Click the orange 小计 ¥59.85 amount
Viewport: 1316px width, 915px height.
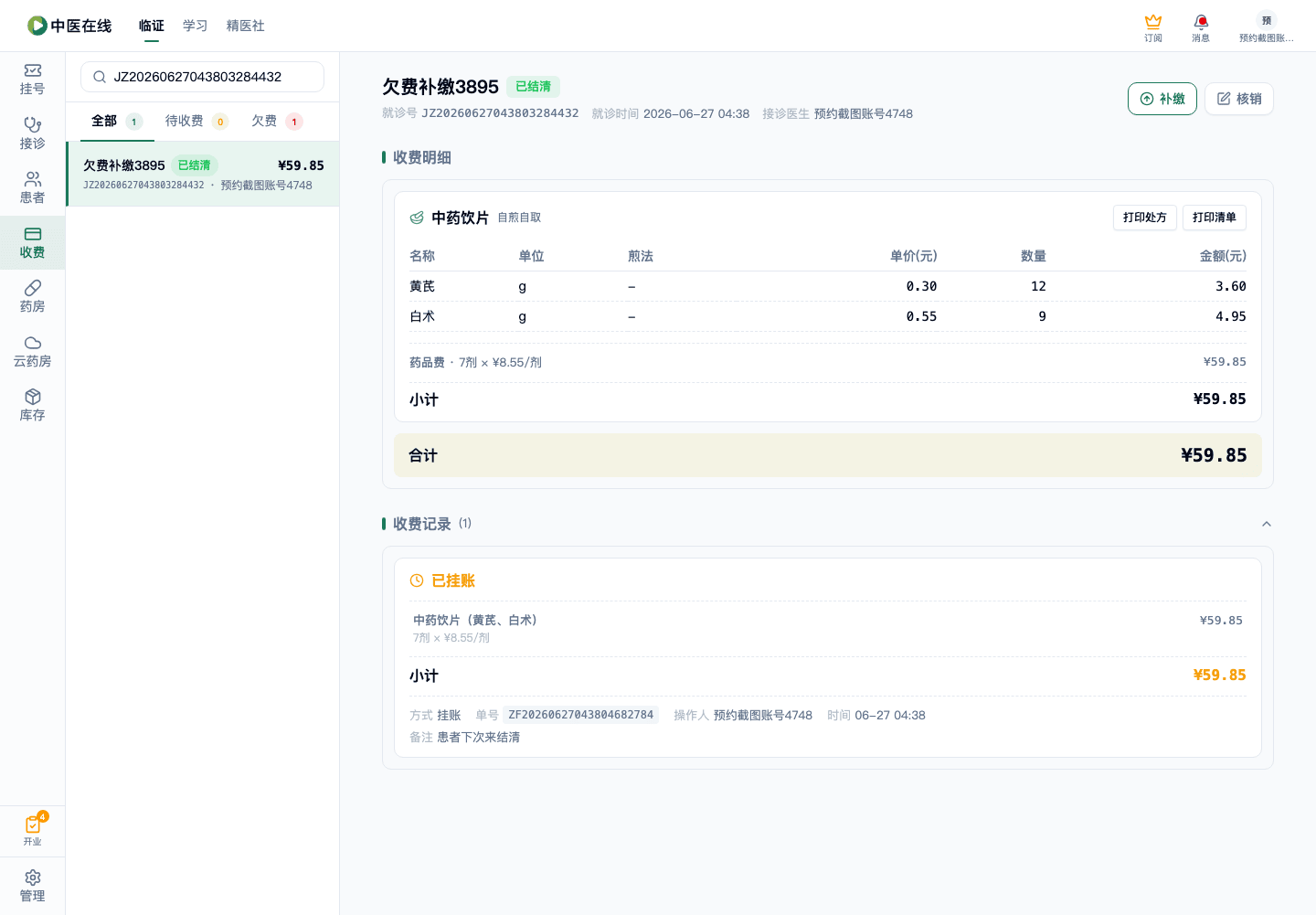1220,675
